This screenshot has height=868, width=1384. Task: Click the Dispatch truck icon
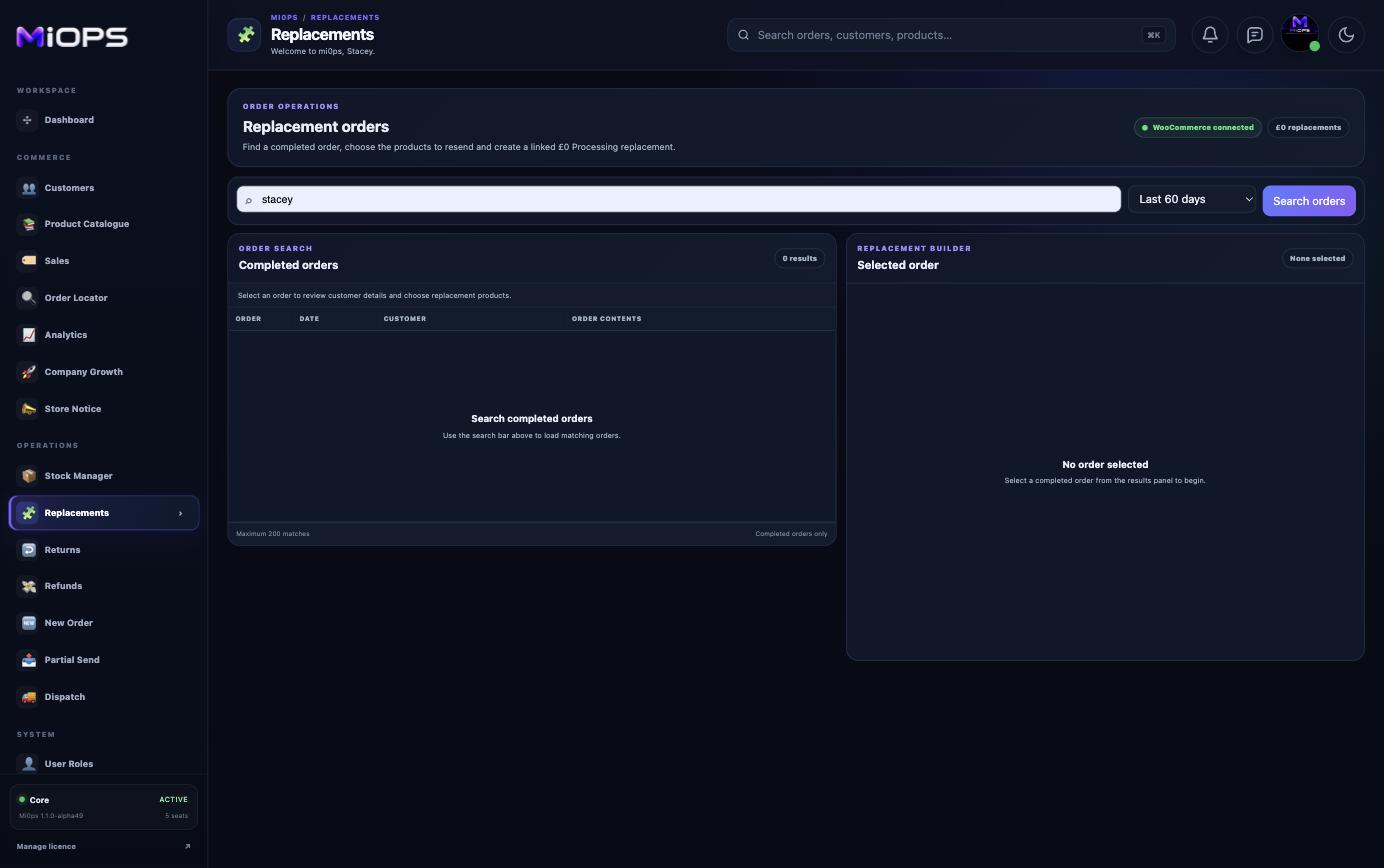28,697
